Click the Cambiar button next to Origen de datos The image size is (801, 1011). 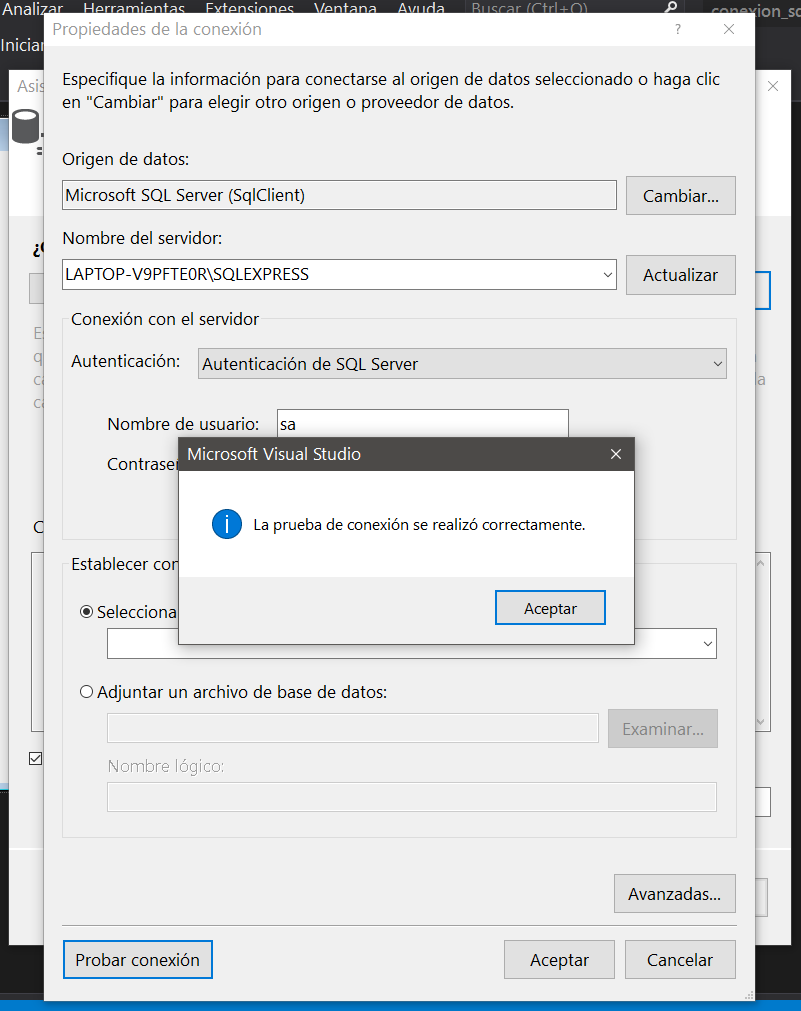pos(680,195)
